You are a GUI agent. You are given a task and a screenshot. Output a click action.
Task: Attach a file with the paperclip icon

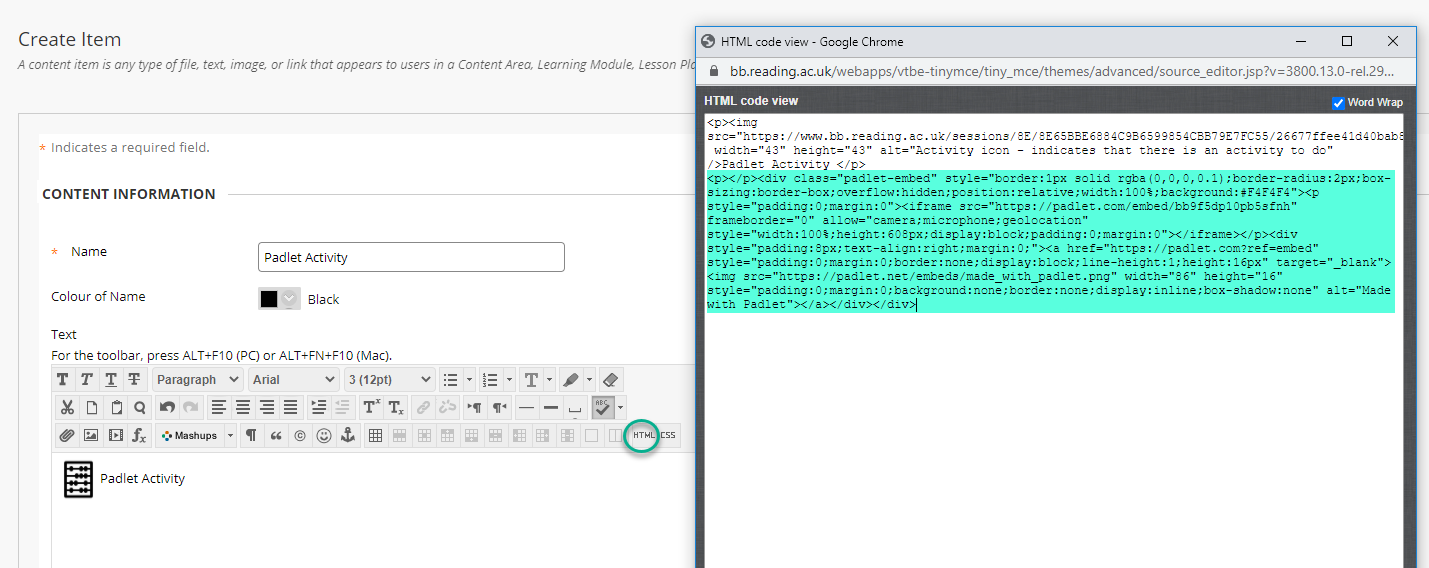(67, 435)
